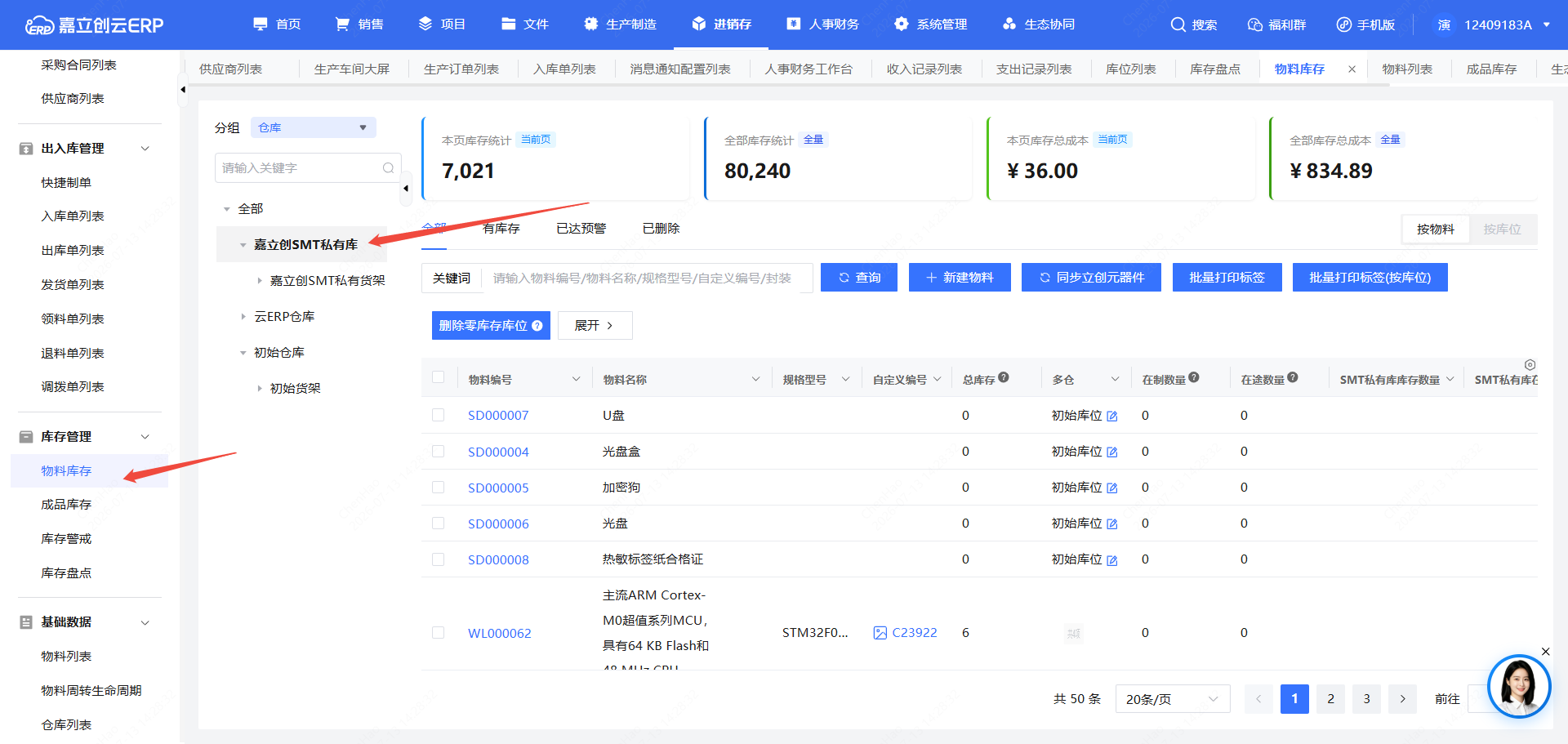
Task: Open the 首页 home menu
Action: pyautogui.click(x=277, y=25)
